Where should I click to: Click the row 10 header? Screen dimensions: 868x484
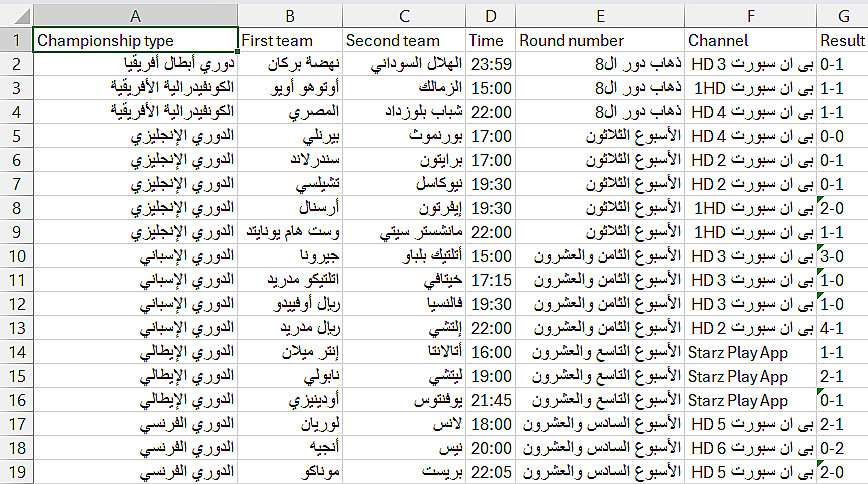coord(15,256)
